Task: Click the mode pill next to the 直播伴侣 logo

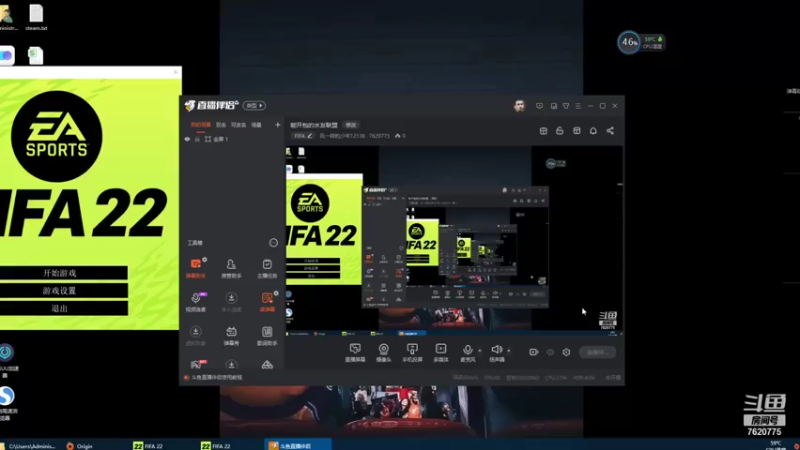Action: 254,106
